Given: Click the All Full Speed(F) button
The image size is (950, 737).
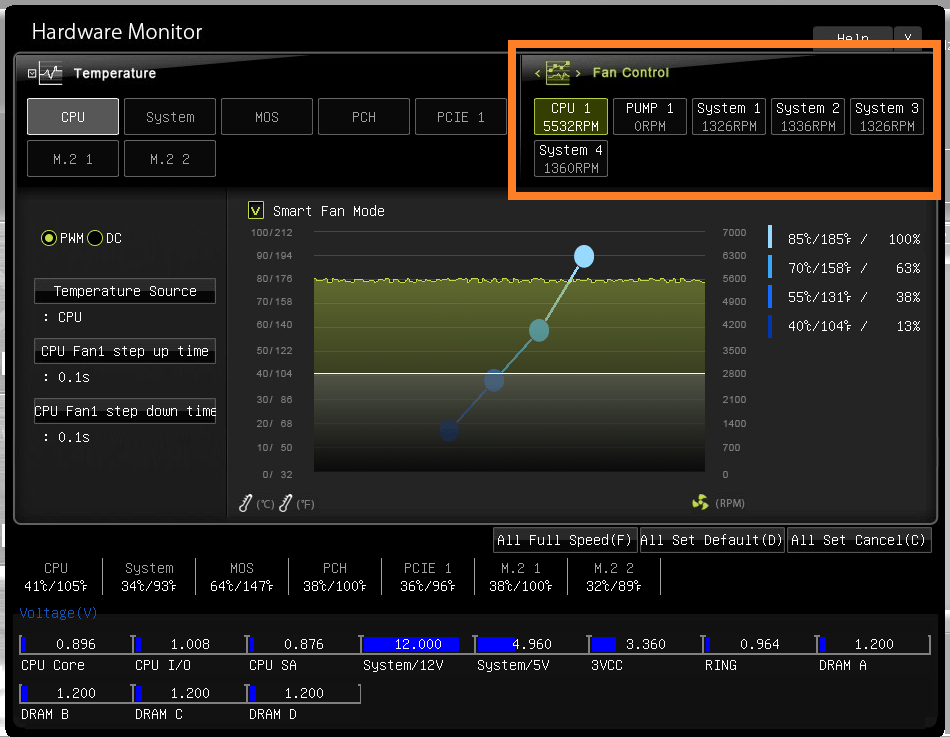Looking at the screenshot, I should [565, 540].
